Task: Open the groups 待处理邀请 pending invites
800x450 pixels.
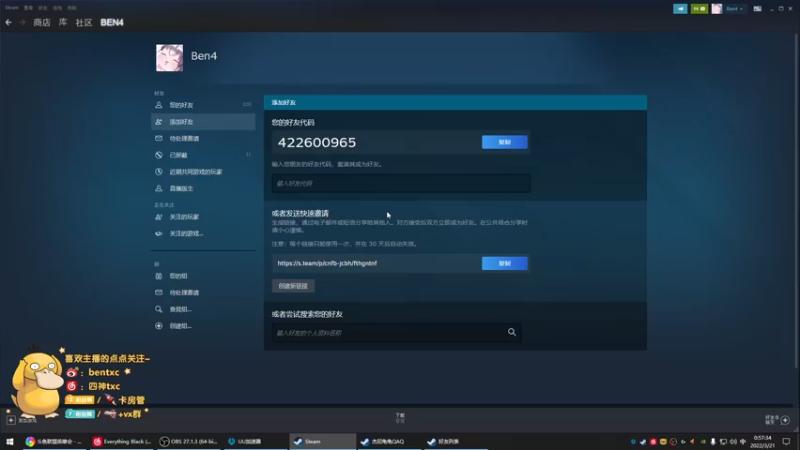Action: pos(203,293)
